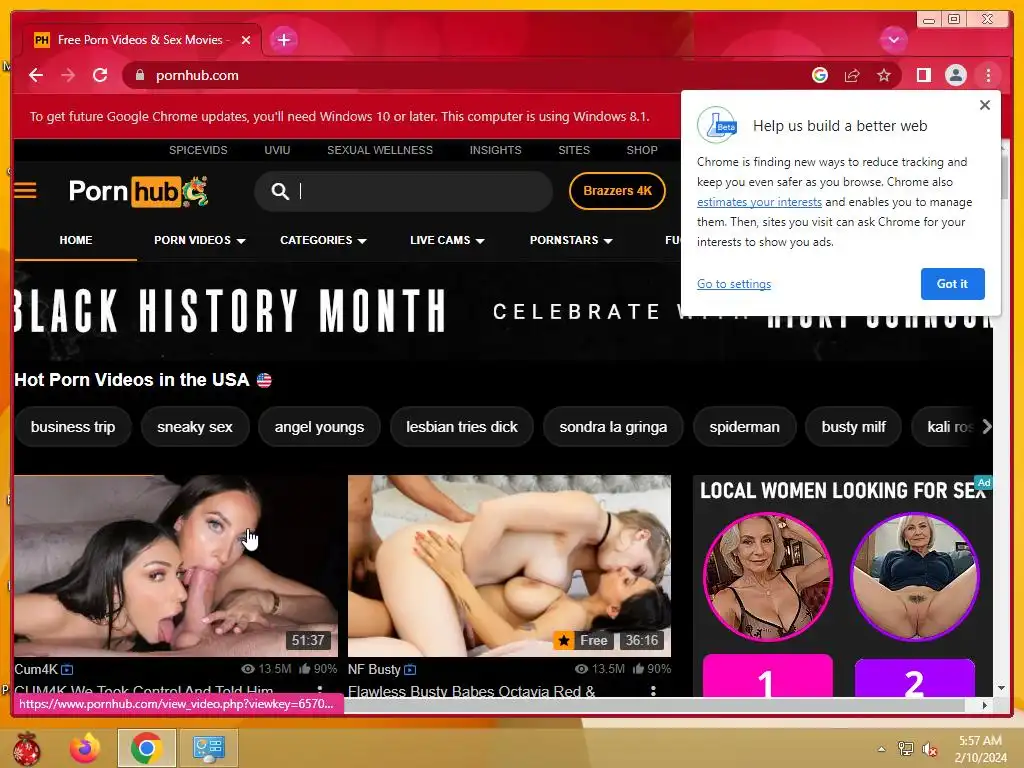Open the SITES top link
The height and width of the screenshot is (768, 1024).
pyautogui.click(x=574, y=150)
